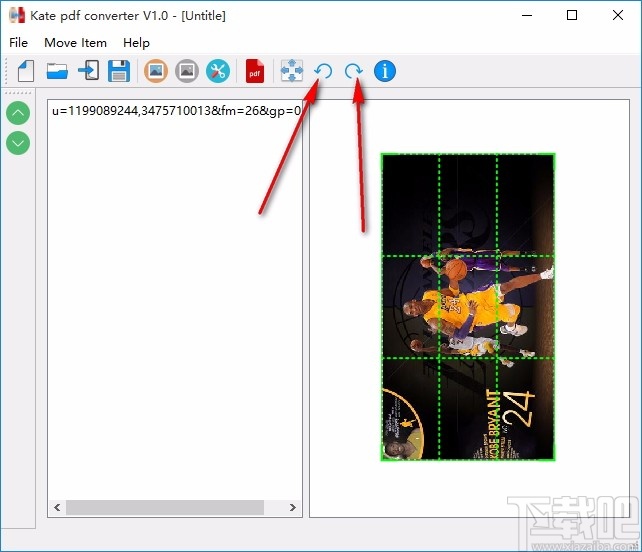Move item down with green arrow

(x=18, y=143)
